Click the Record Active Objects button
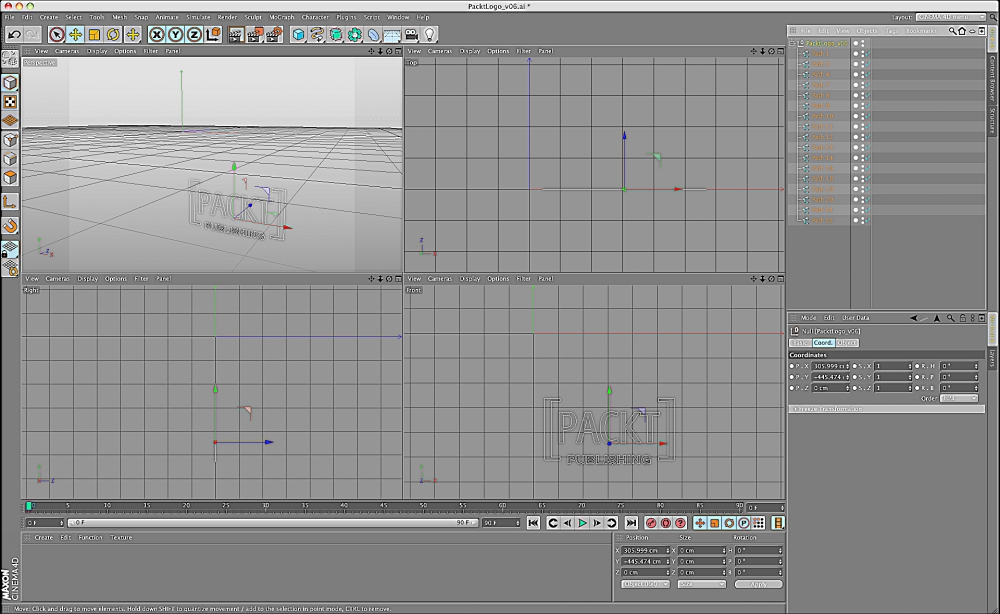Viewport: 1000px width, 614px height. (651, 523)
